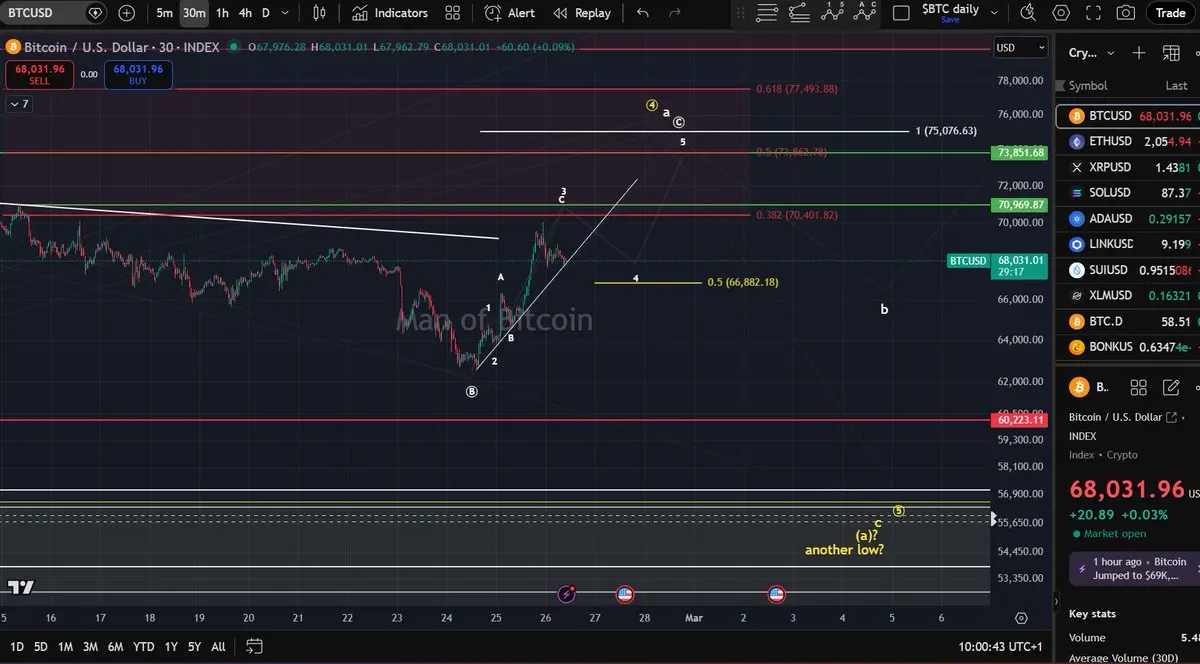Click the edit note pencil icon
The width and height of the screenshot is (1200, 664).
1171,387
